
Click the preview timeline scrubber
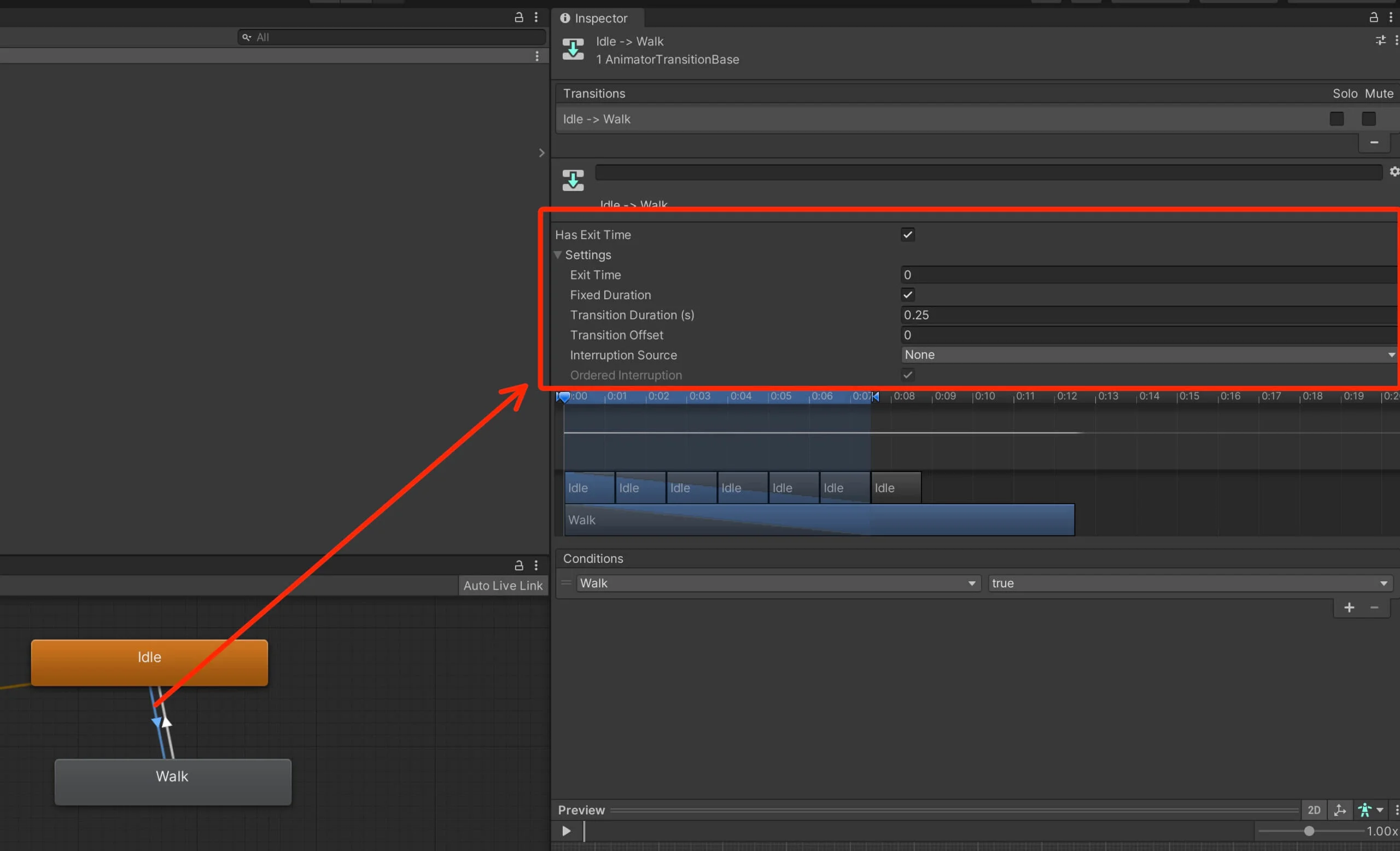tap(584, 831)
